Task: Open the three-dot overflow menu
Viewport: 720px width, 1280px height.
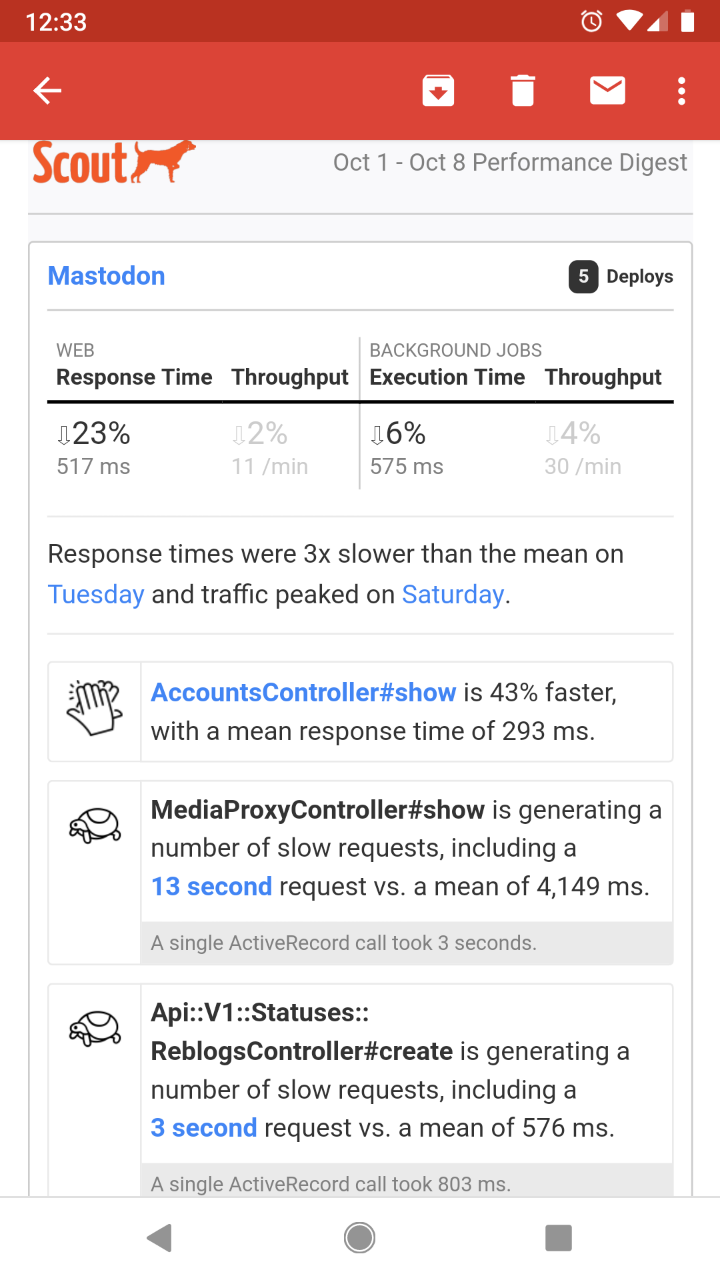Action: coord(681,91)
